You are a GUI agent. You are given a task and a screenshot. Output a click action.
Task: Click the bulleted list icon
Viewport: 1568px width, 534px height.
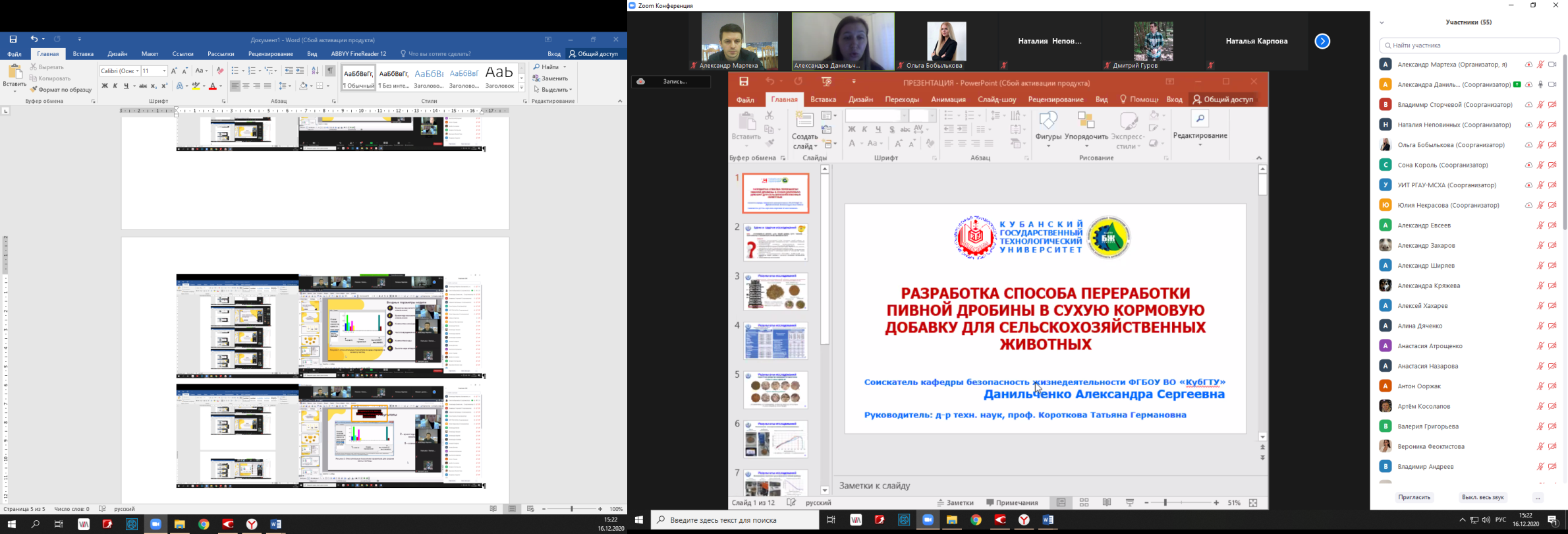(x=235, y=71)
